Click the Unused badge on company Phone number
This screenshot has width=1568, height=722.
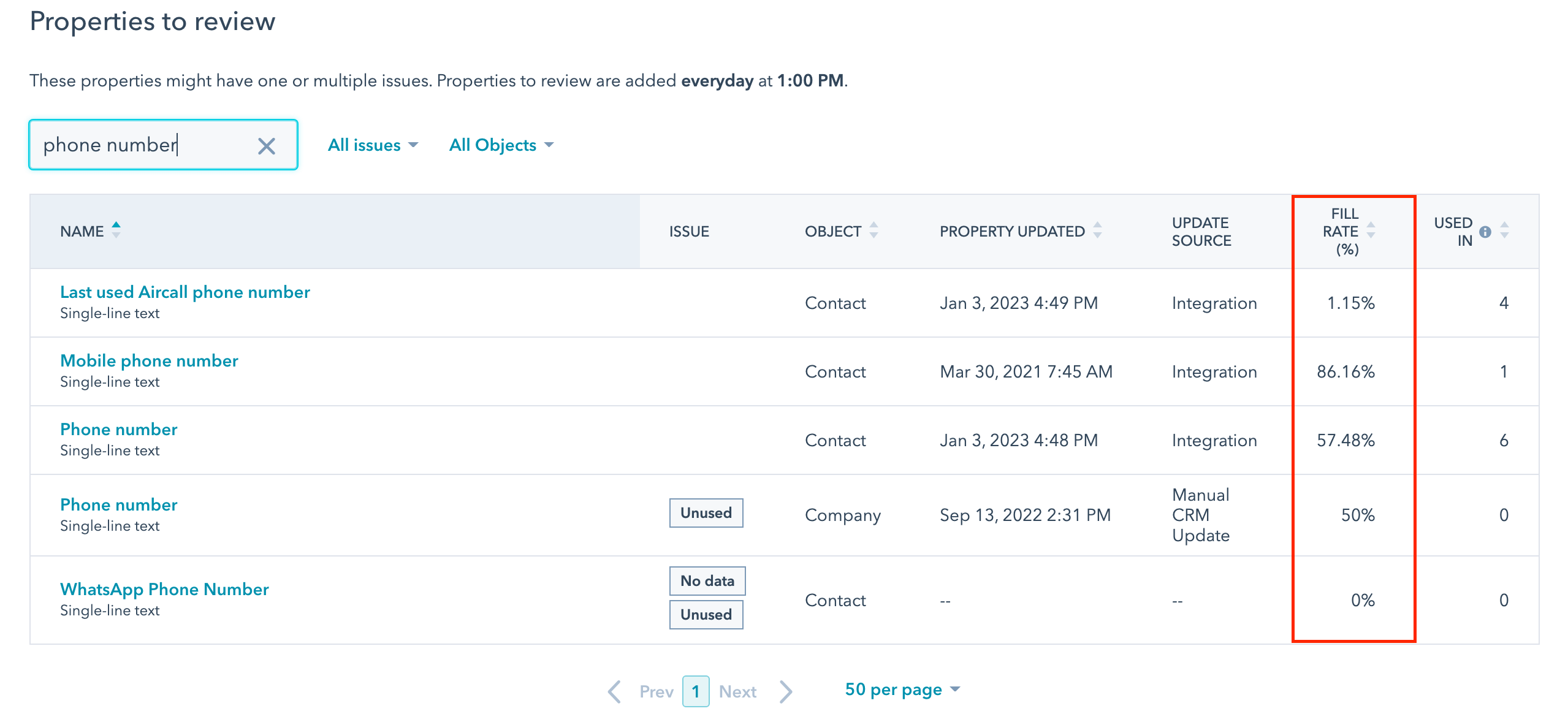(706, 513)
